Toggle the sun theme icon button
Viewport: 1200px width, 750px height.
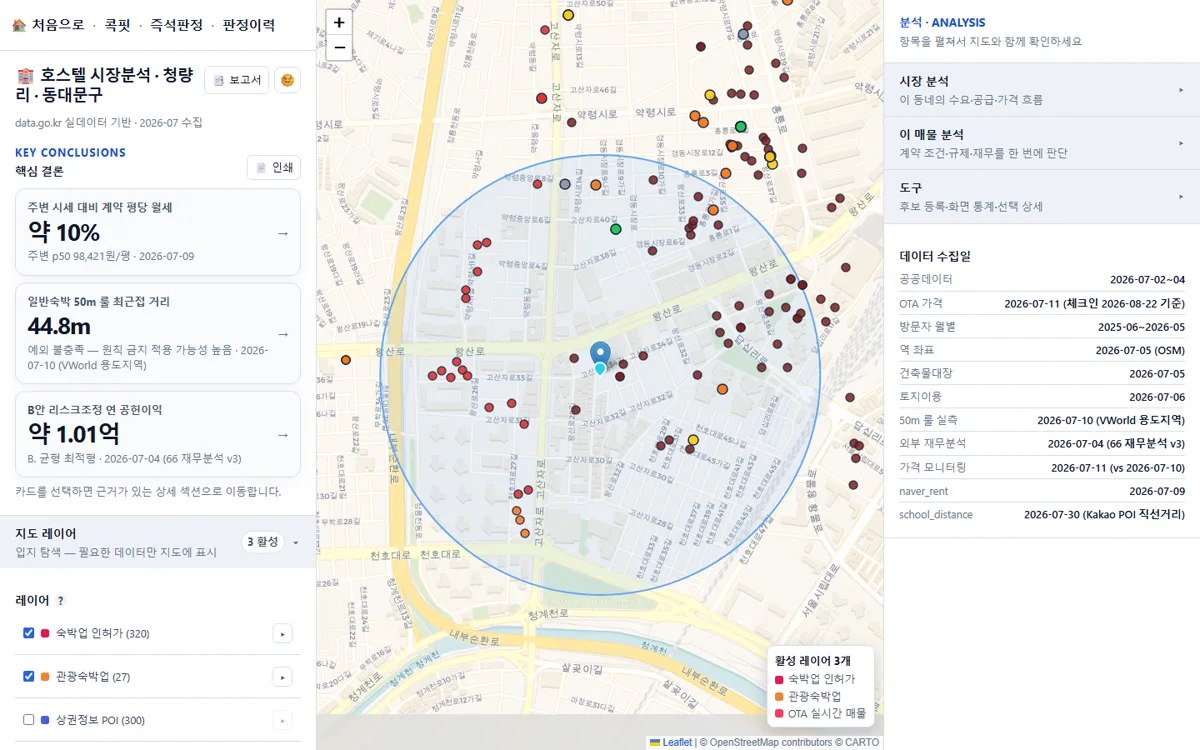coord(287,80)
